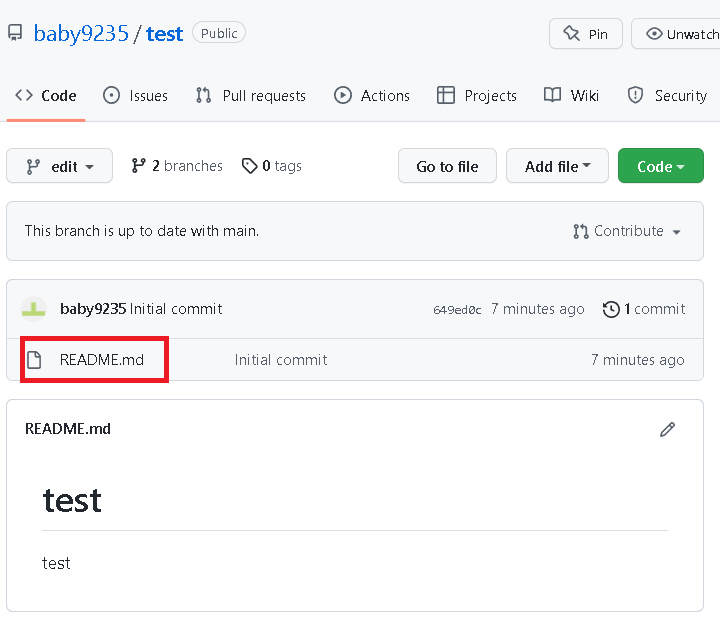The width and height of the screenshot is (720, 622).
Task: Go to the Projects tab
Action: [477, 95]
